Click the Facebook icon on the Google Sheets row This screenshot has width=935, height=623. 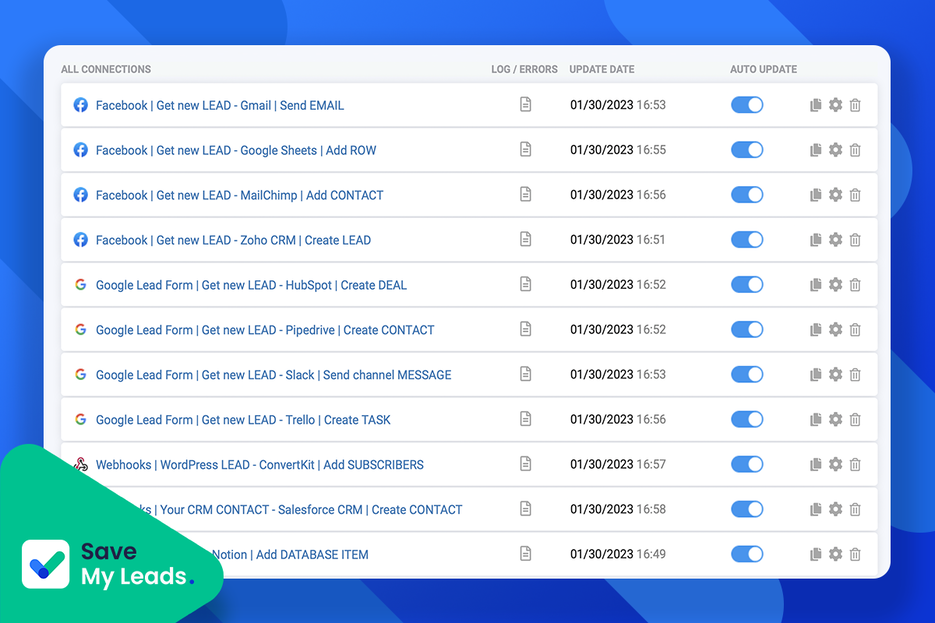pos(80,149)
